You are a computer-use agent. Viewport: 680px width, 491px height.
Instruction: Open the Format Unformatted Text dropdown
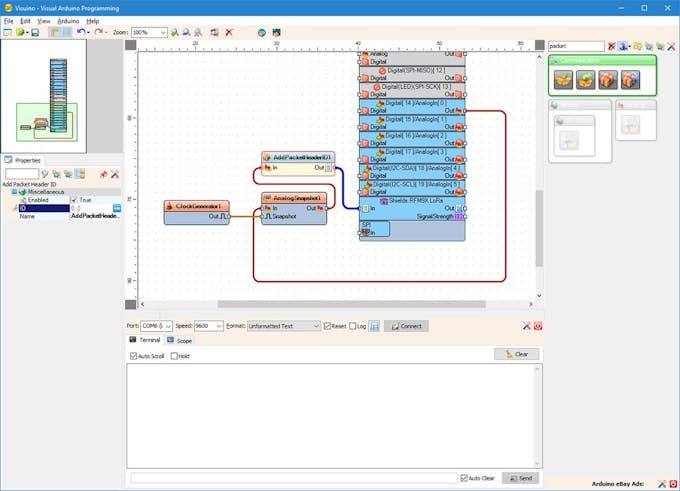pyautogui.click(x=316, y=326)
